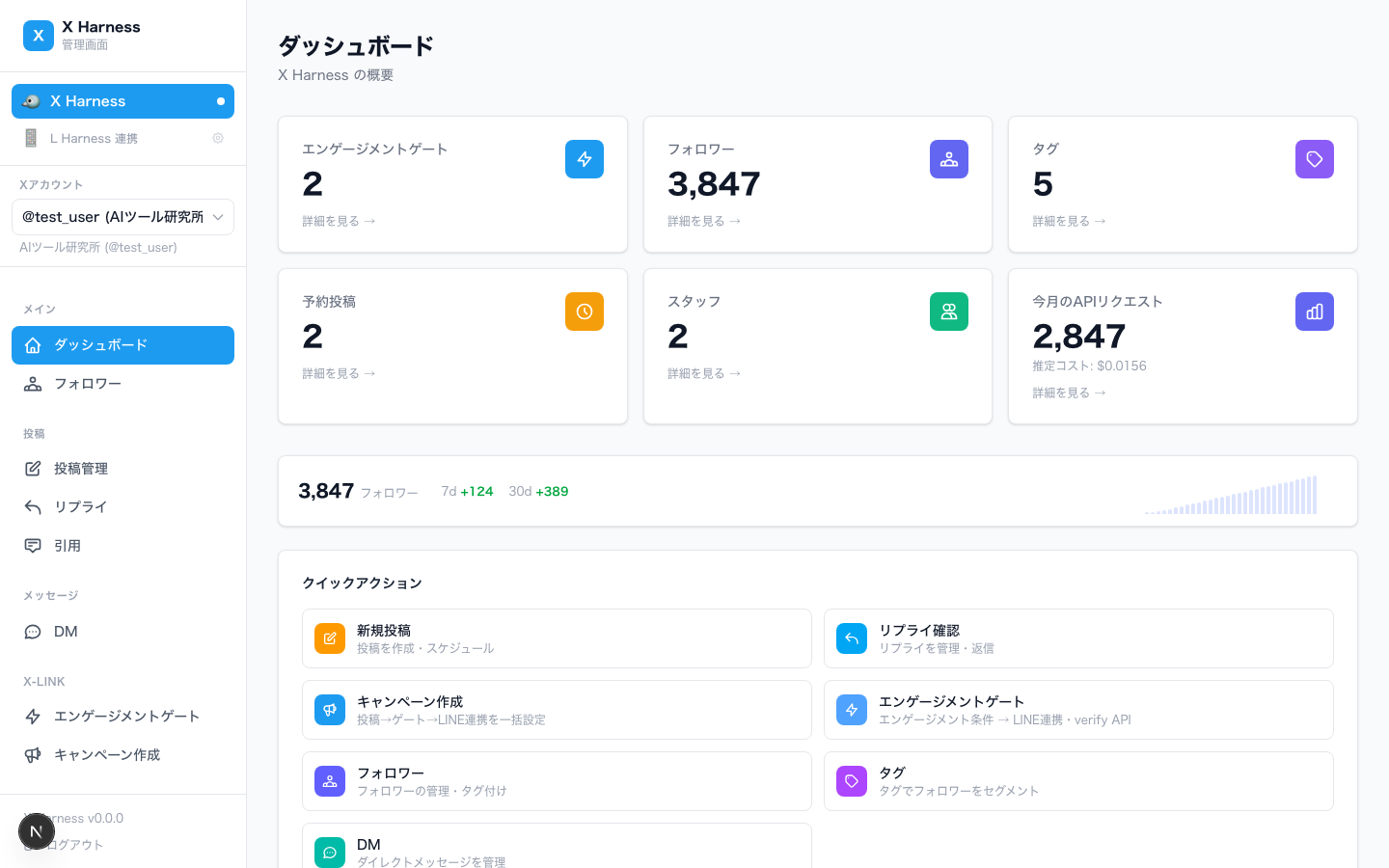Click the 新規投稿 quick action
The image size is (1389, 868).
[x=557, y=638]
